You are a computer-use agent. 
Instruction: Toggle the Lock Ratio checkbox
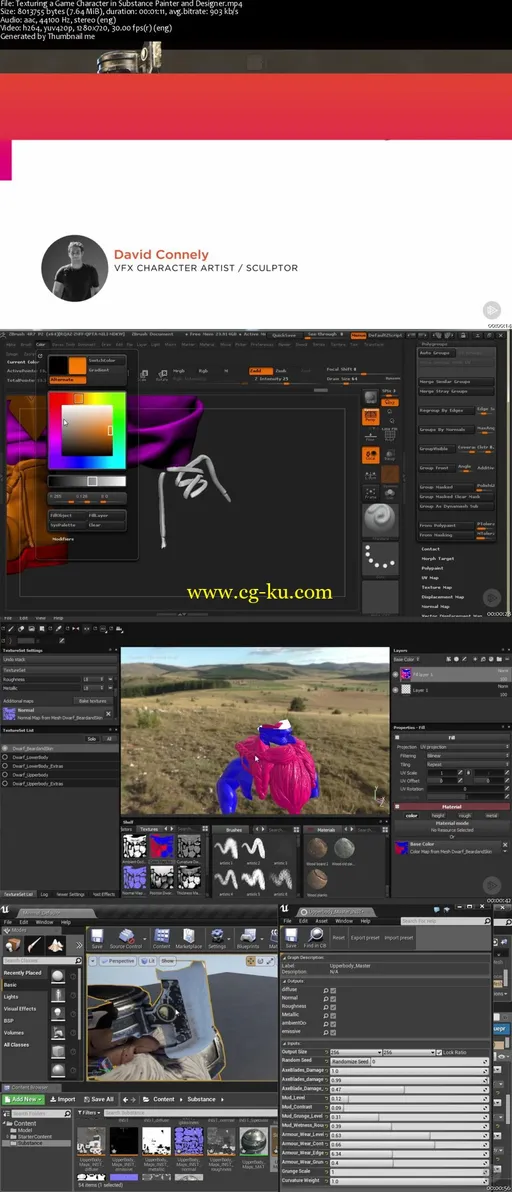pyautogui.click(x=441, y=1052)
